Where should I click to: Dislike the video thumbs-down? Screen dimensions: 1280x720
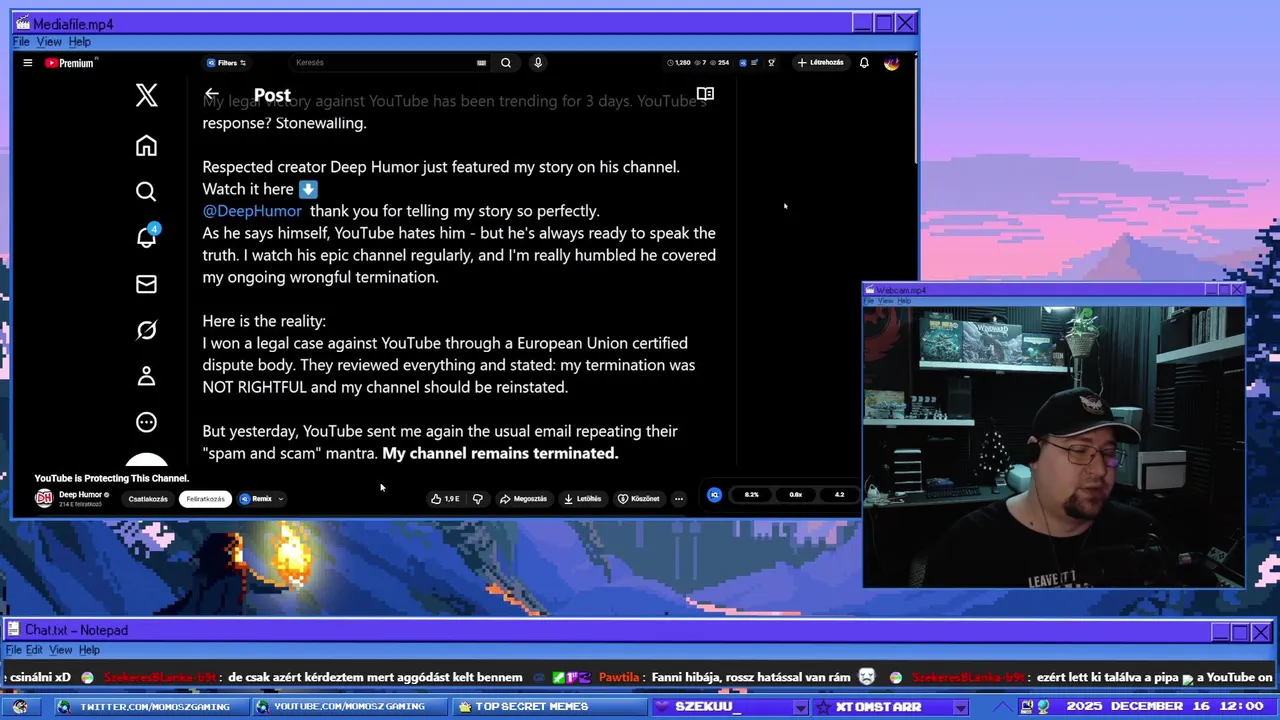click(477, 498)
